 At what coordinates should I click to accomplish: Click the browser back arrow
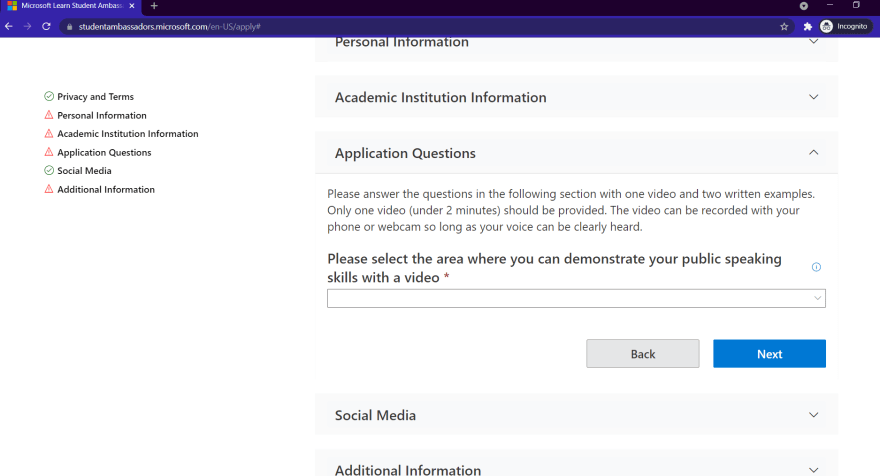coord(8,26)
